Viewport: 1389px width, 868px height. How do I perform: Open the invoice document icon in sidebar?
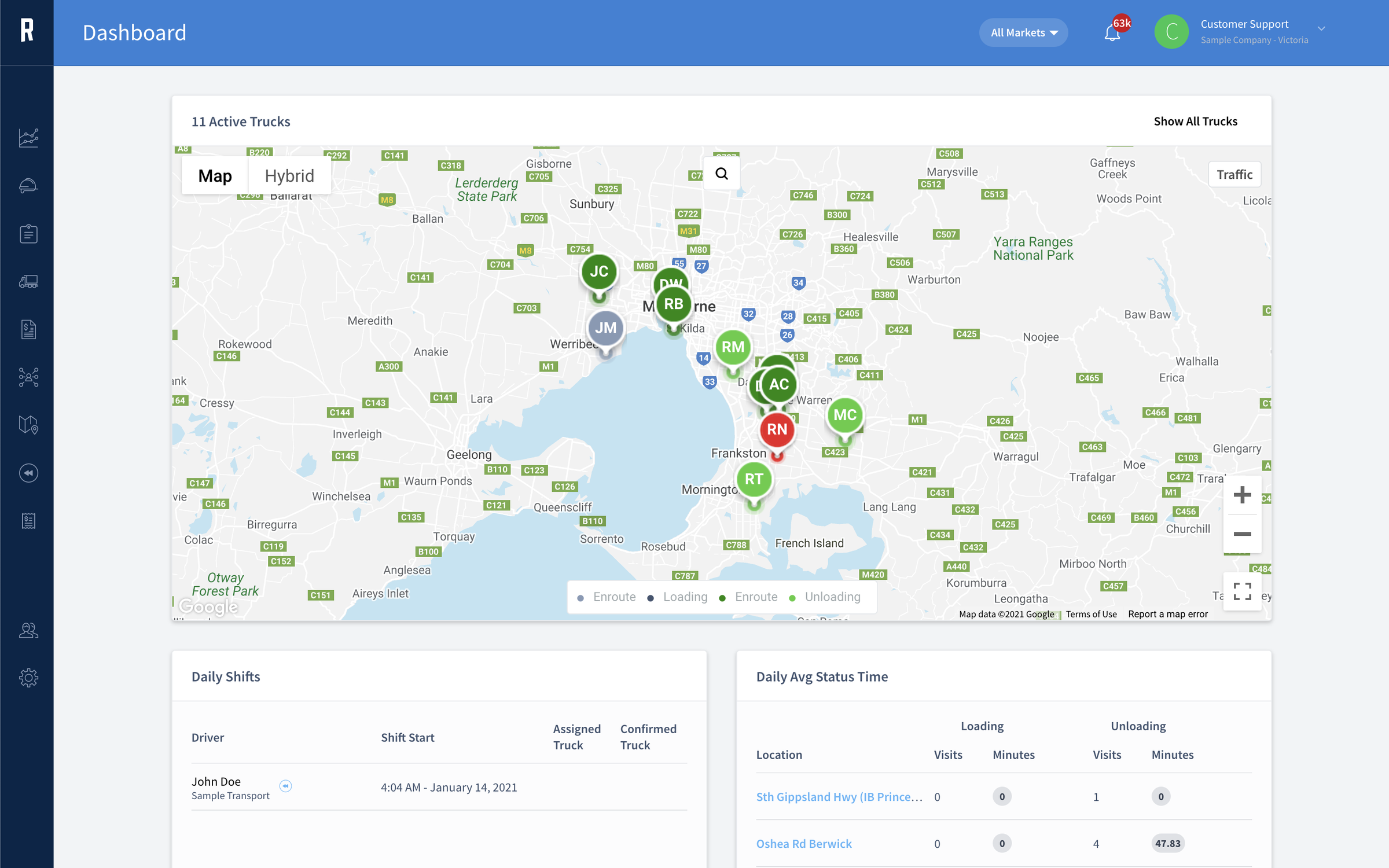pyautogui.click(x=28, y=329)
